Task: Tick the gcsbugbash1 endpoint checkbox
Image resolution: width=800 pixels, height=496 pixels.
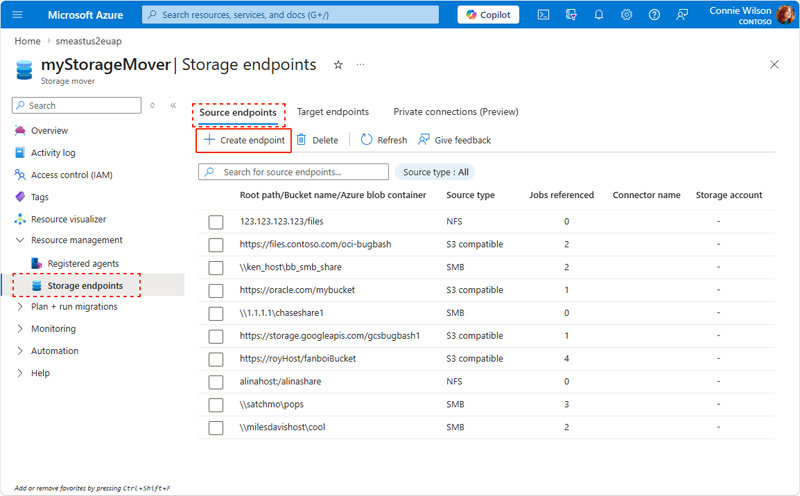Action: tap(216, 336)
